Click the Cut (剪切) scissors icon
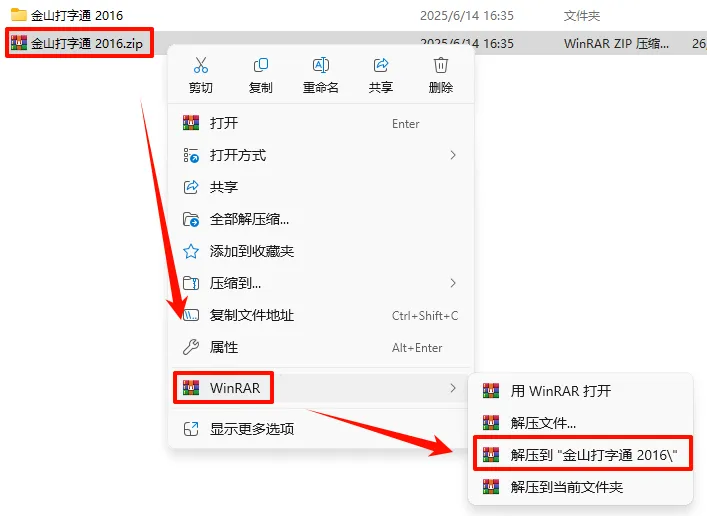Image resolution: width=707 pixels, height=516 pixels. click(x=201, y=65)
